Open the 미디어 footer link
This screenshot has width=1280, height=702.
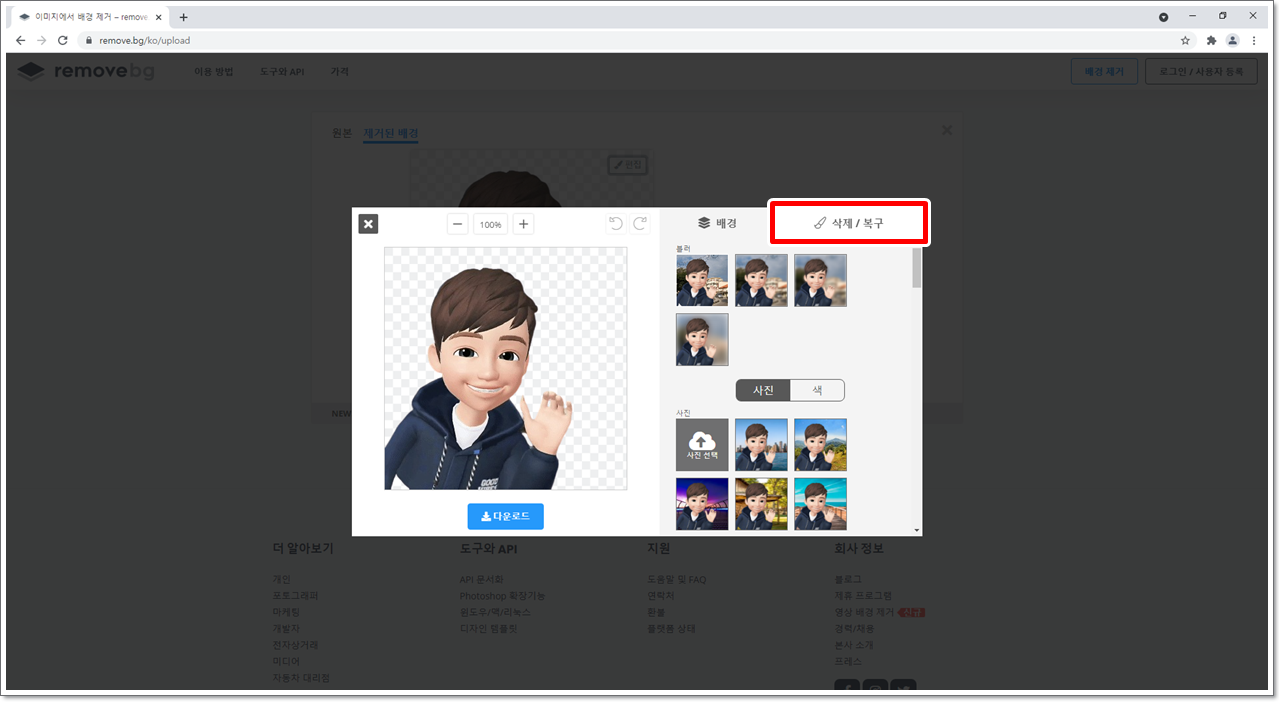286,661
